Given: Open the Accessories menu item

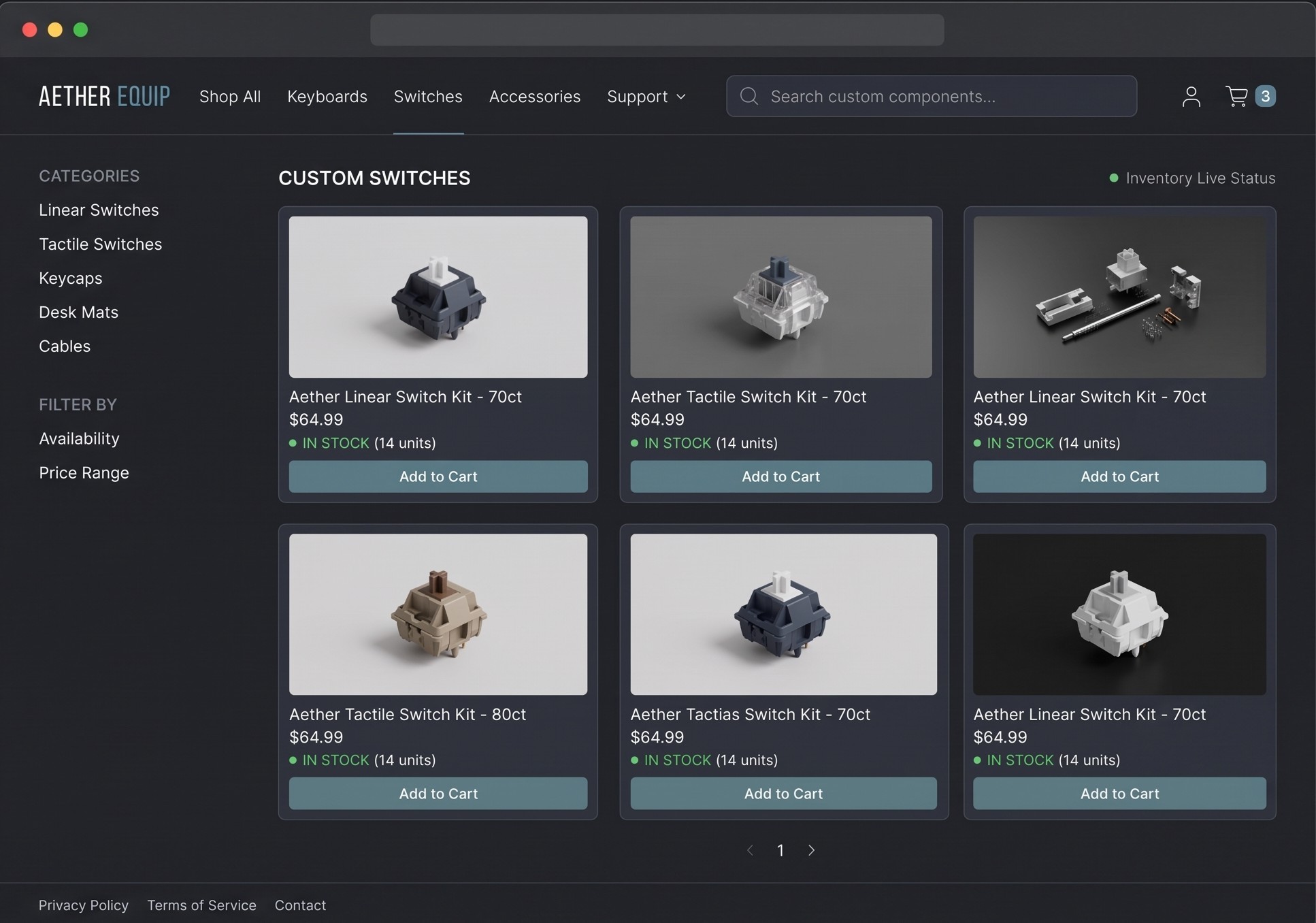Looking at the screenshot, I should click(535, 97).
